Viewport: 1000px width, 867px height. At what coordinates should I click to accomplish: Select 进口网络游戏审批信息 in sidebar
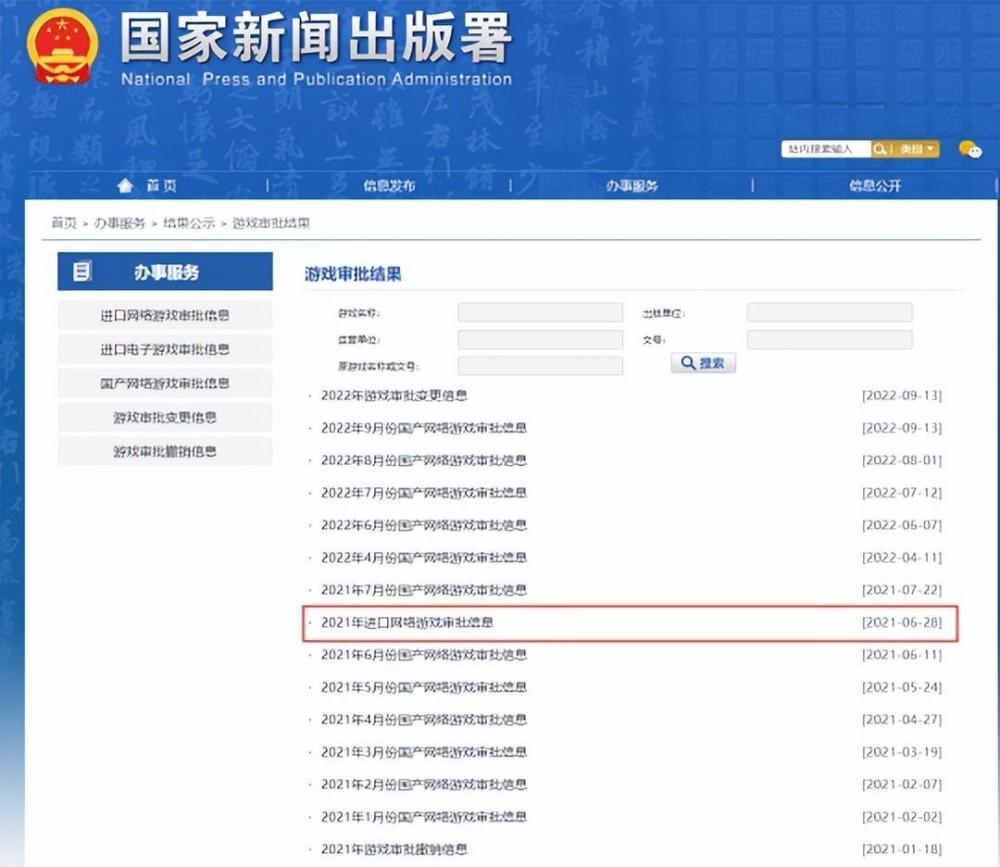[165, 315]
